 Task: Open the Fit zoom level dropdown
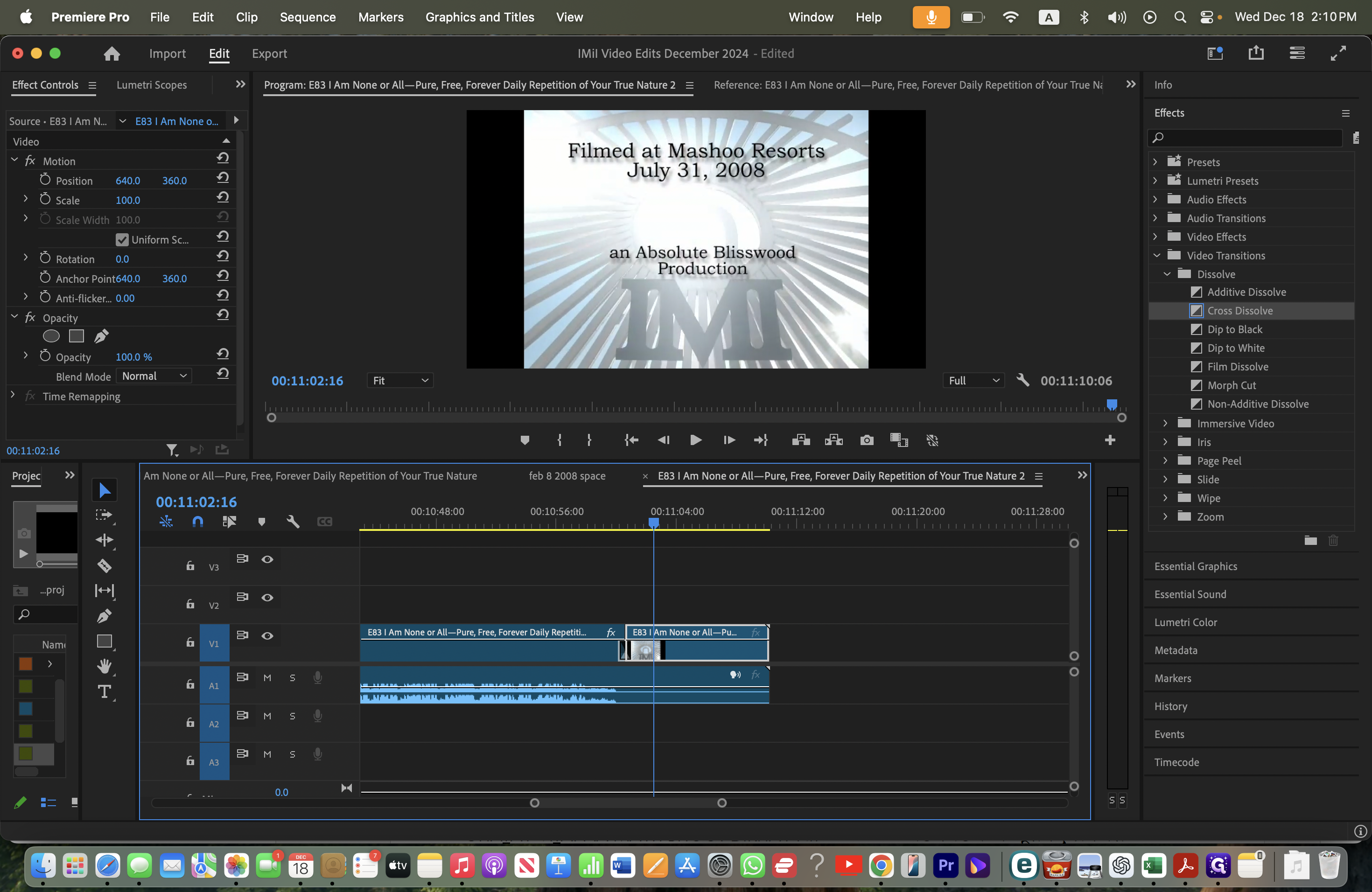pyautogui.click(x=400, y=380)
